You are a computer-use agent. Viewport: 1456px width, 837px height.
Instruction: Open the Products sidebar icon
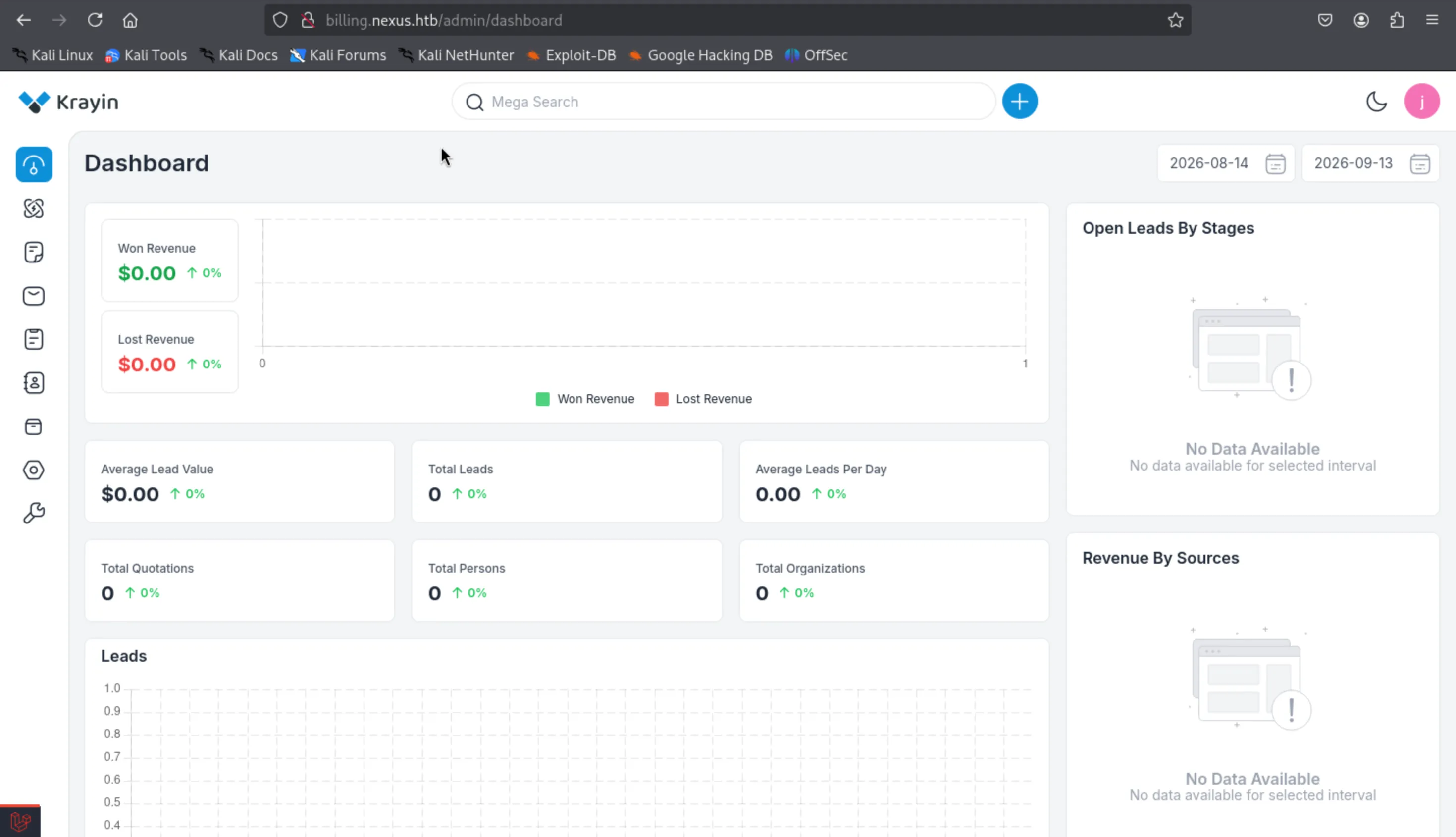(x=34, y=426)
